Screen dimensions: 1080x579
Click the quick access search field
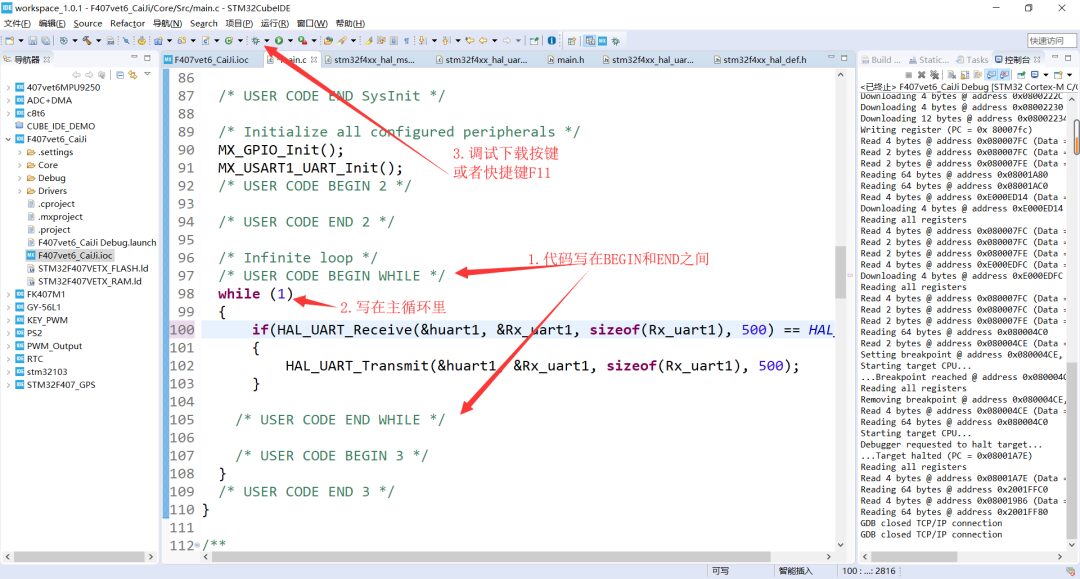[x=1051, y=41]
